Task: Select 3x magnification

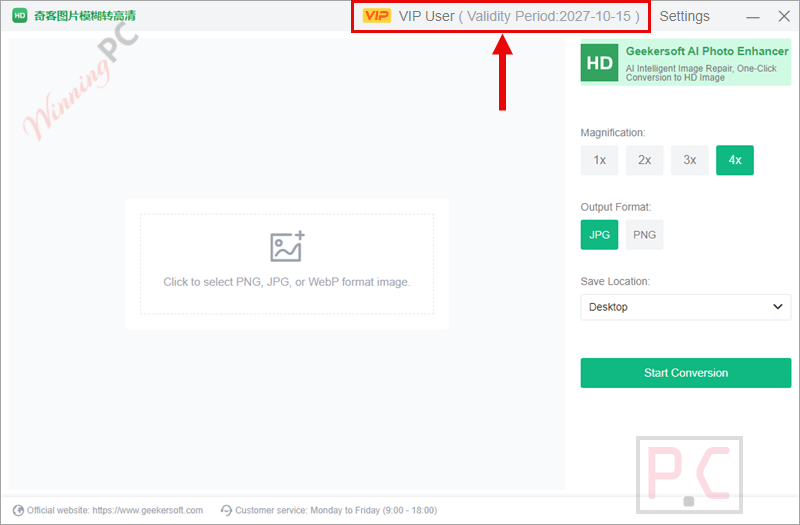Action: pos(690,160)
